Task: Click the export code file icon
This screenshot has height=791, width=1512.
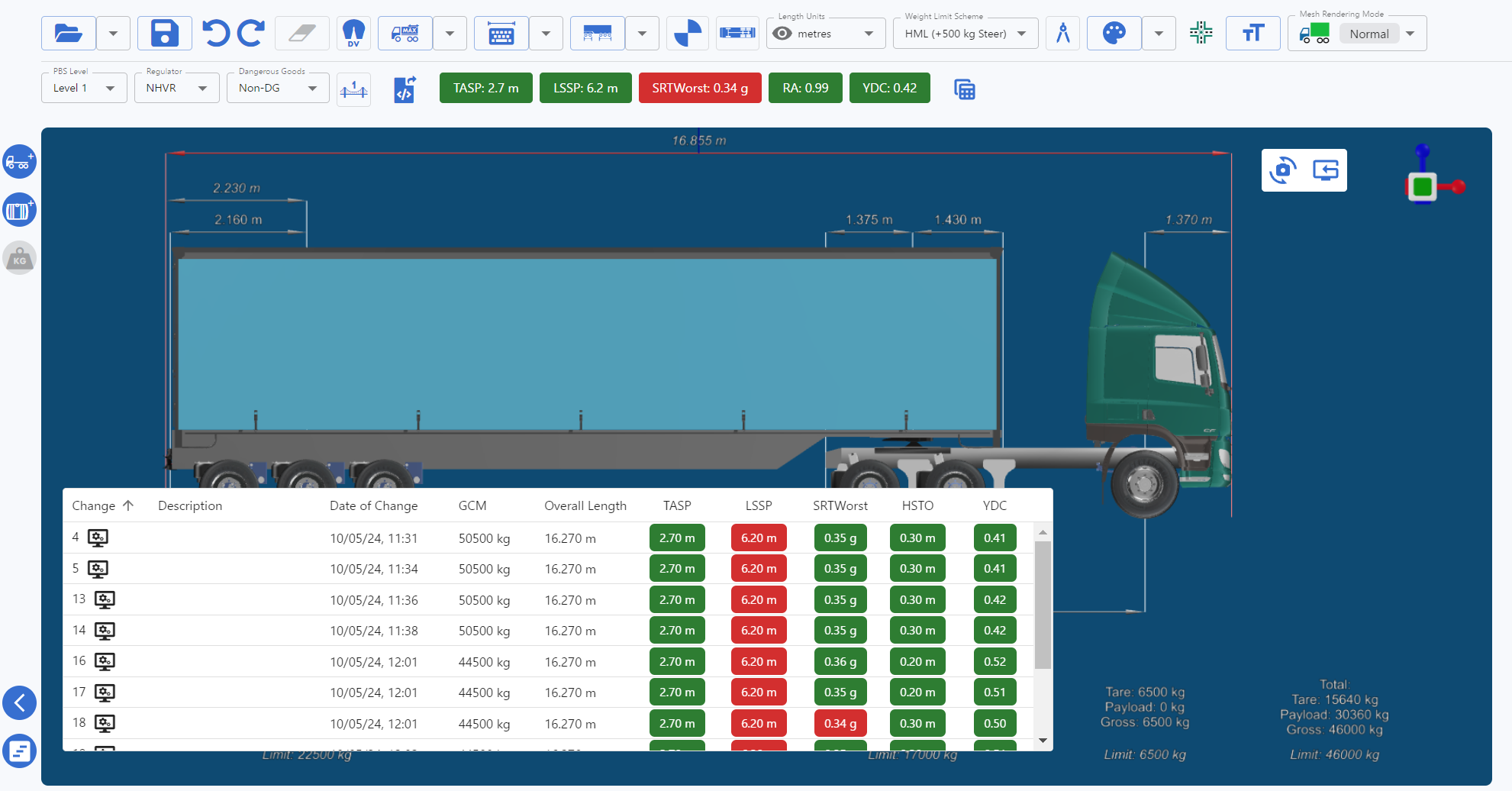Action: tap(405, 89)
